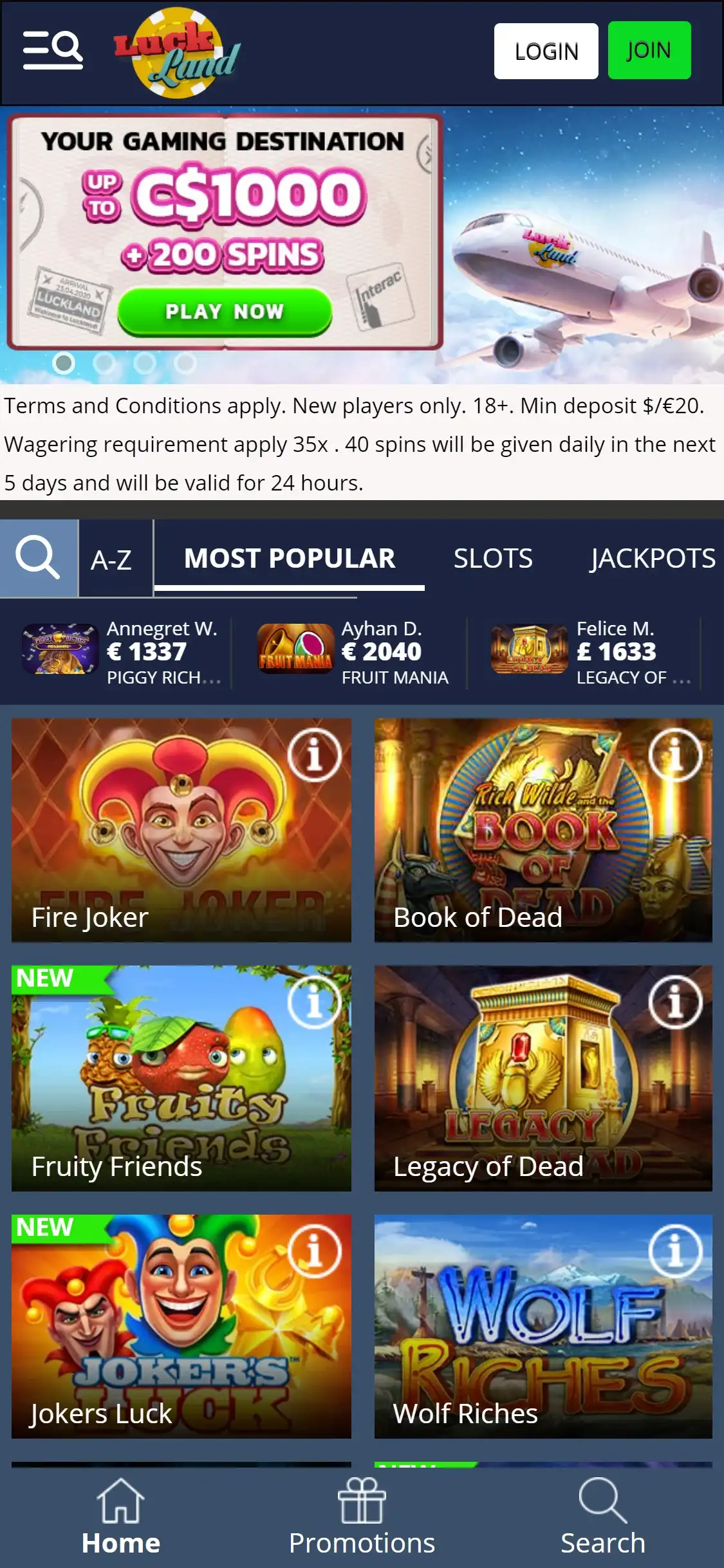Select the third banner carousel dot
The height and width of the screenshot is (1568, 724).
[145, 363]
